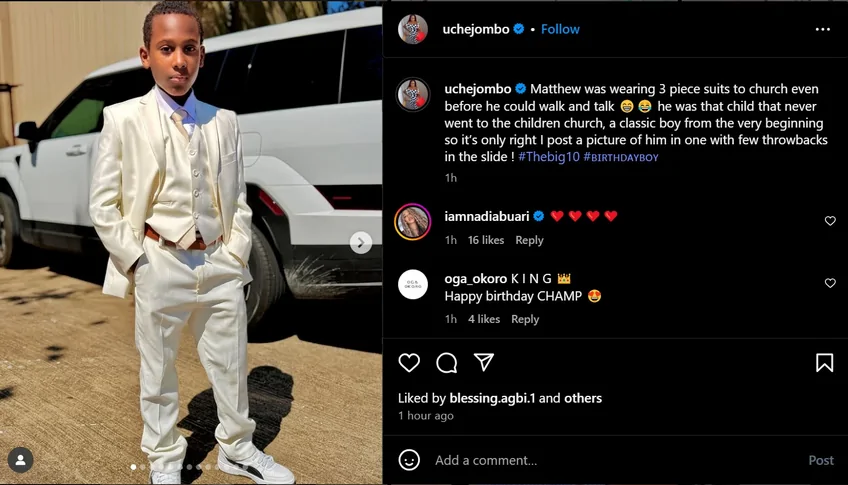The width and height of the screenshot is (848, 485).
Task: Follow the uchejombo account
Action: (560, 29)
